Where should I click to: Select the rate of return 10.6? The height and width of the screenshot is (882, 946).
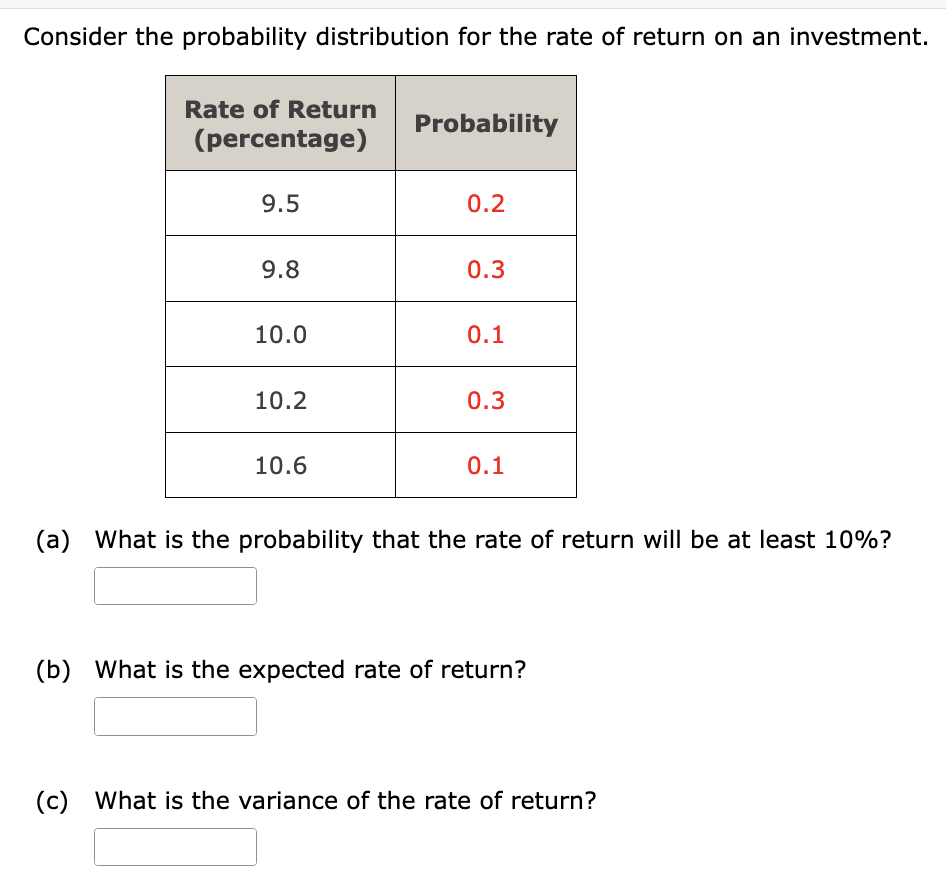pos(279,464)
